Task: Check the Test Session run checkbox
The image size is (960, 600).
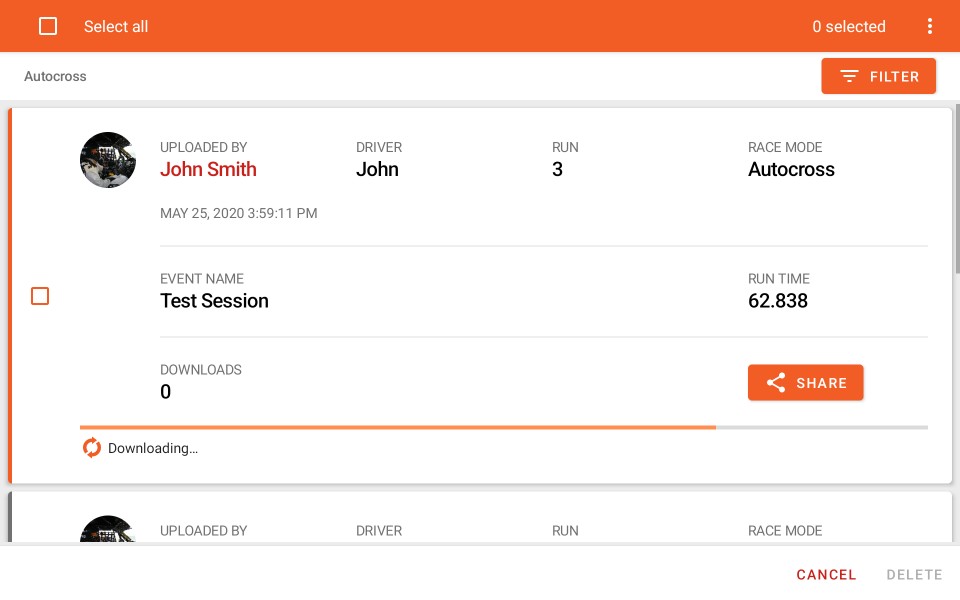Action: click(40, 296)
